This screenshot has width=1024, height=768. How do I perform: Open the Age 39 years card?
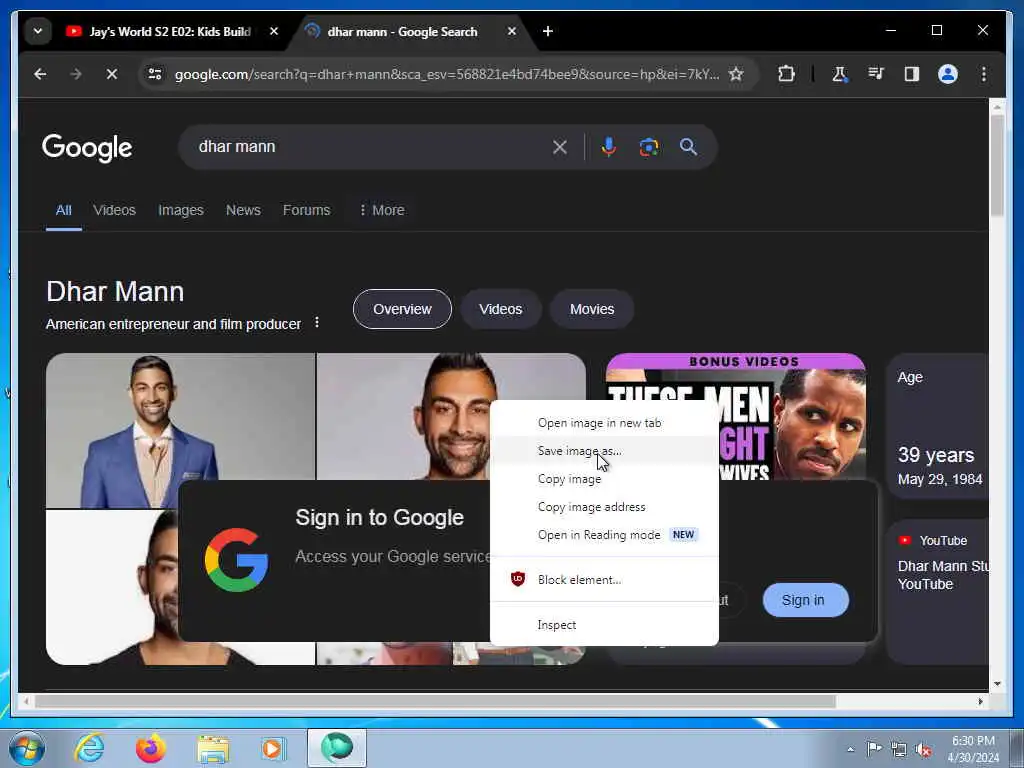(x=937, y=426)
